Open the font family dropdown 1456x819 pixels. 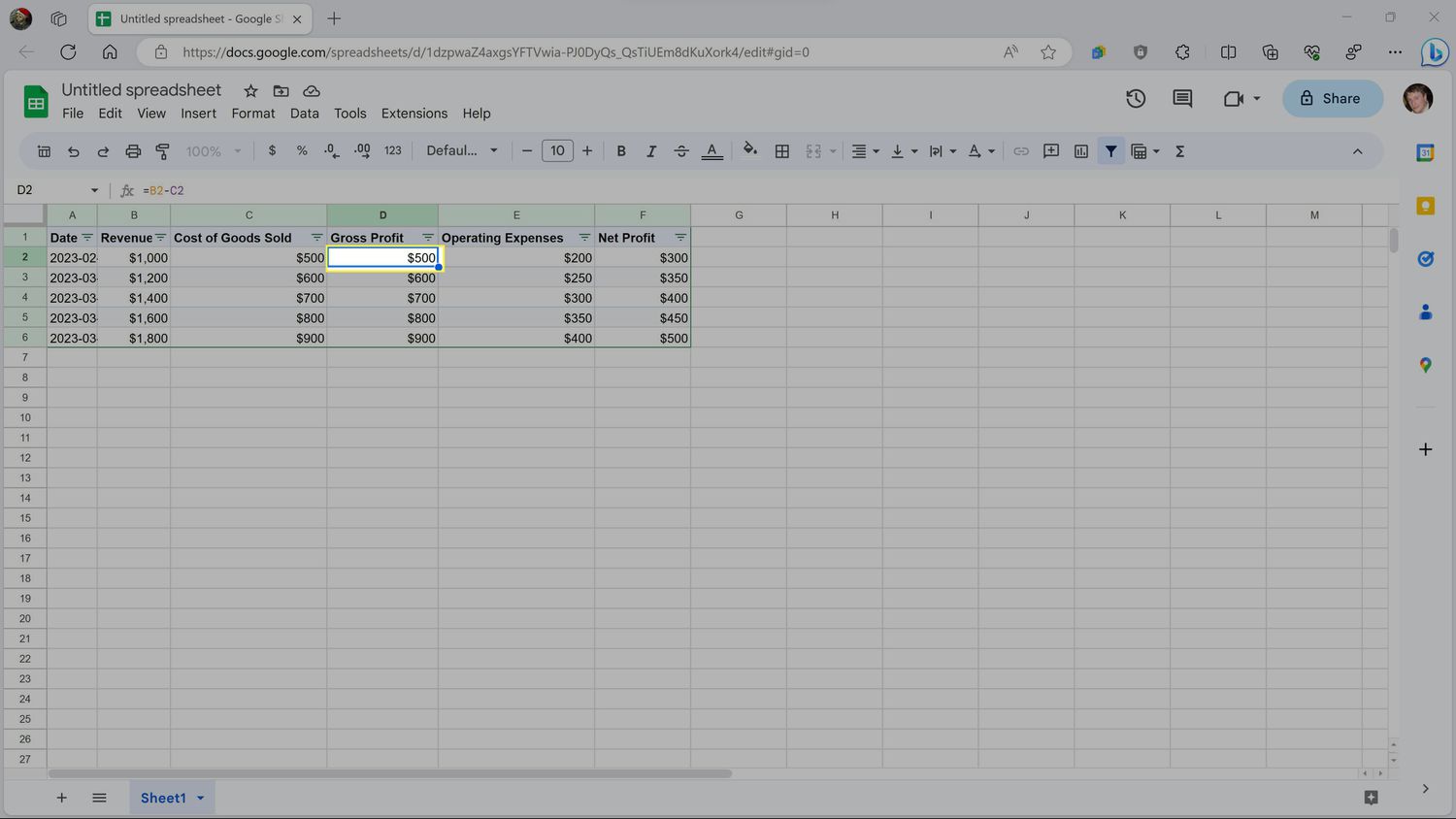coord(462,151)
